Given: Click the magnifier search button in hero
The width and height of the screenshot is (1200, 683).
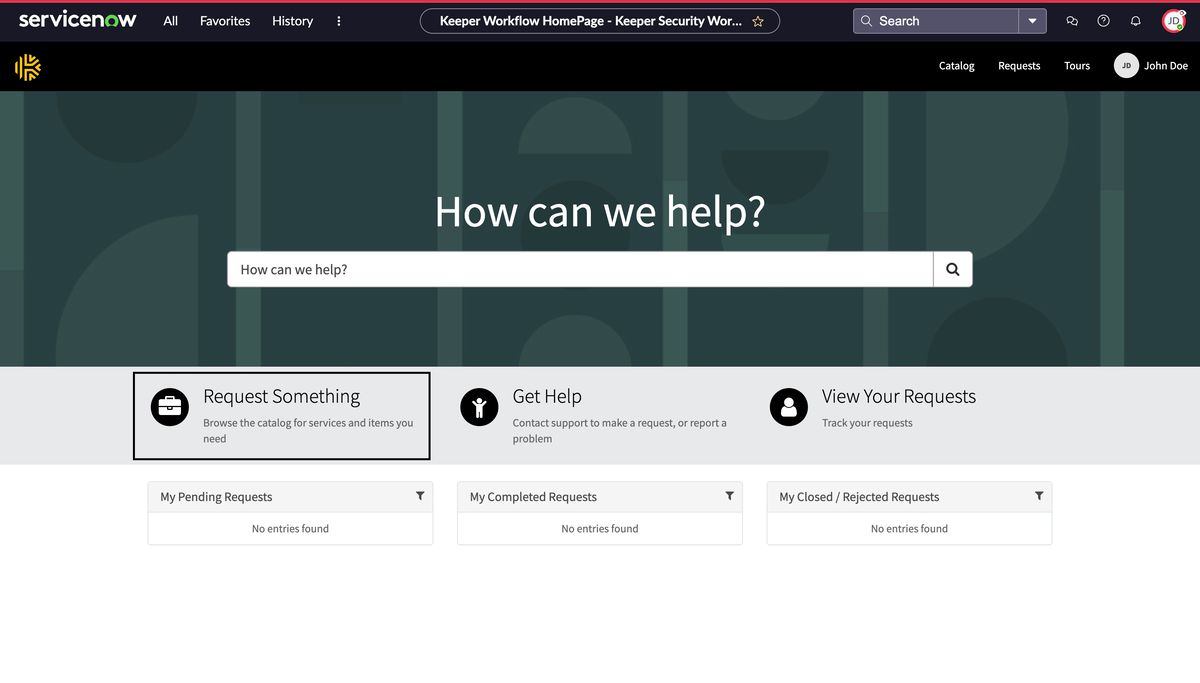Looking at the screenshot, I should point(952,269).
